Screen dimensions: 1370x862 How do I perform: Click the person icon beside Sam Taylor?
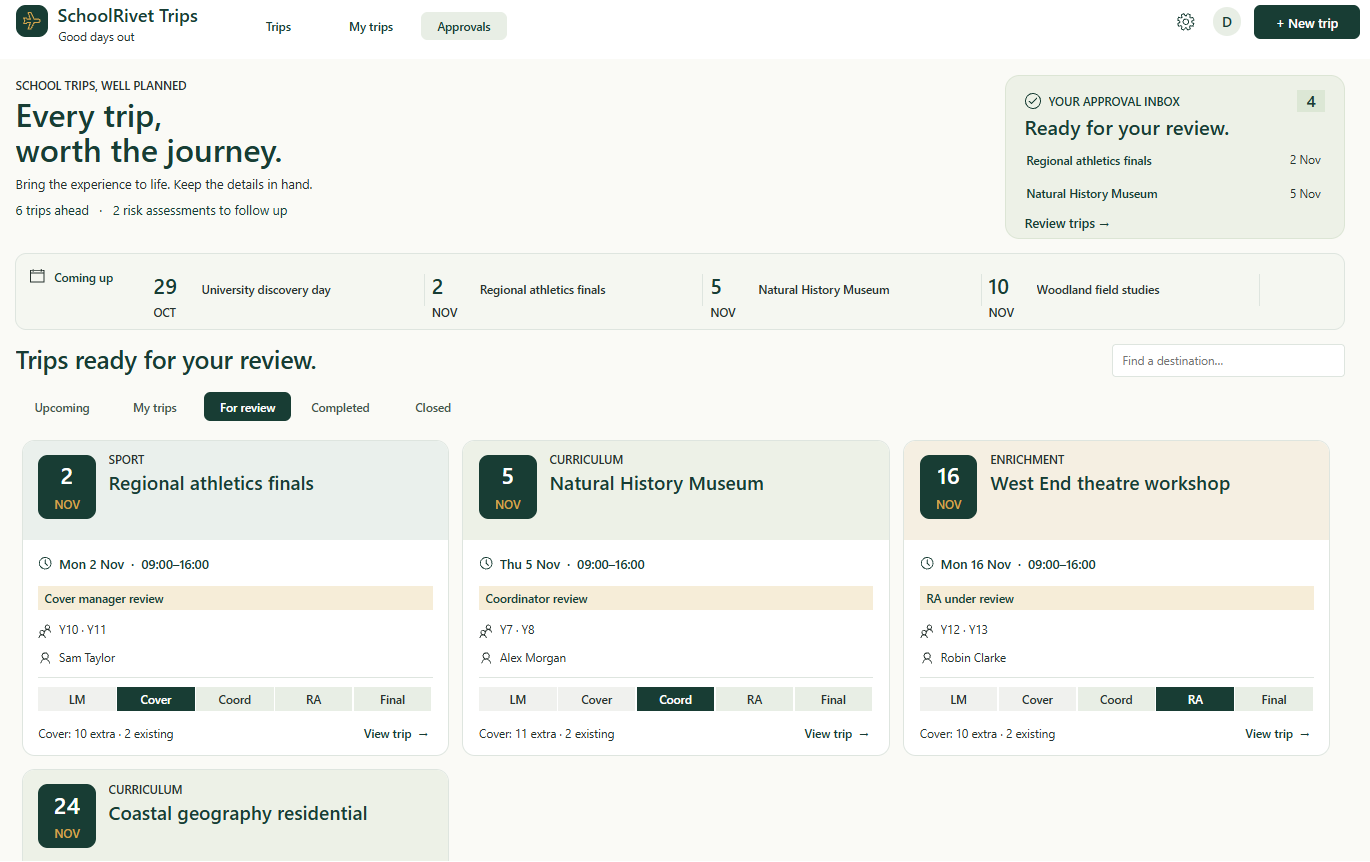(45, 658)
